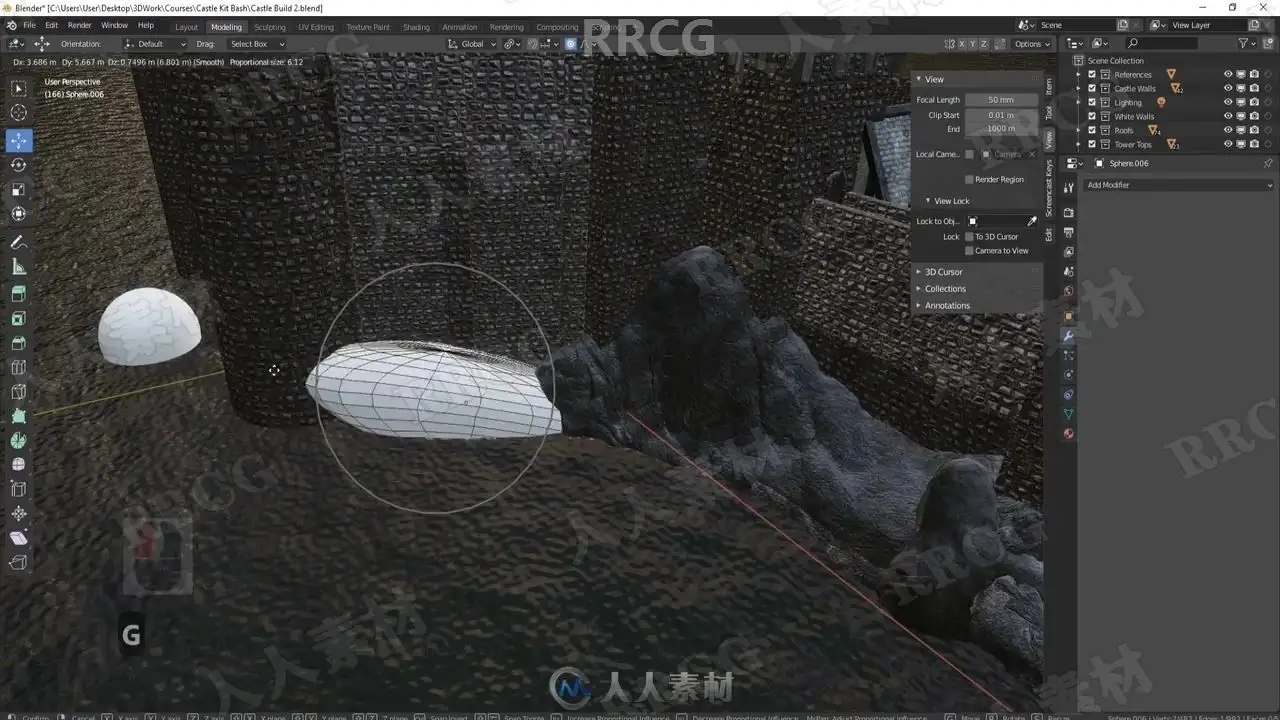
Task: Pick the Extrude Region tool
Action: (19, 294)
